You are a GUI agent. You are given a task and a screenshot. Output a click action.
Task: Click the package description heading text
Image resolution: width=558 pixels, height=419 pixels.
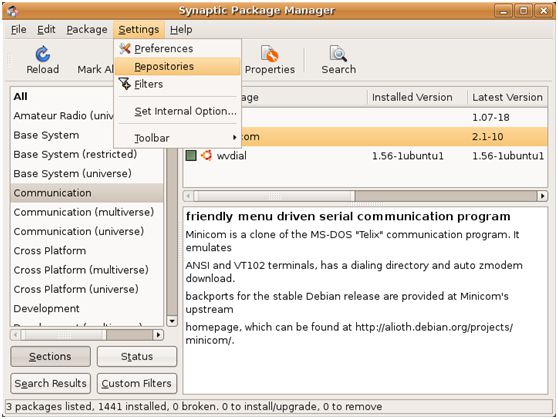(348, 216)
